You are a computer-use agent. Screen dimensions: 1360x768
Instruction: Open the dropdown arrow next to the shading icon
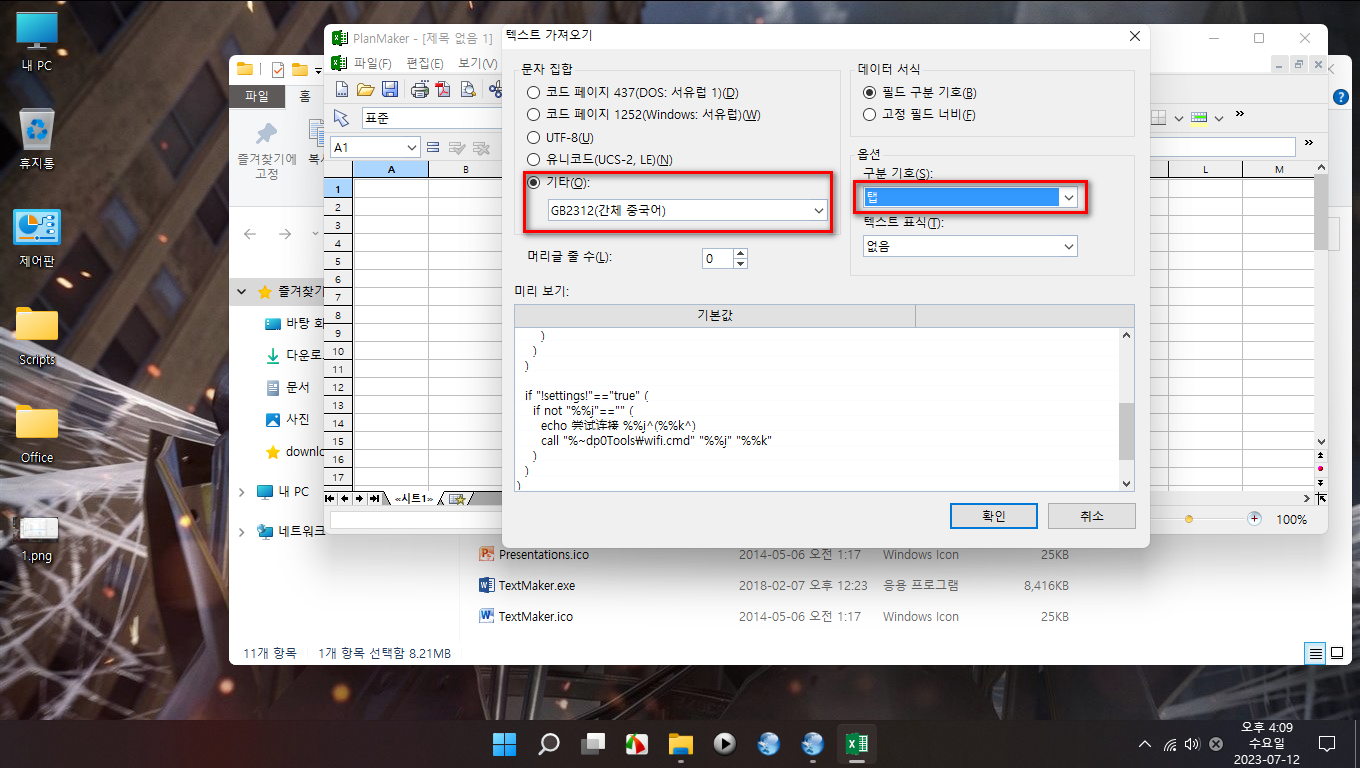click(x=1218, y=118)
